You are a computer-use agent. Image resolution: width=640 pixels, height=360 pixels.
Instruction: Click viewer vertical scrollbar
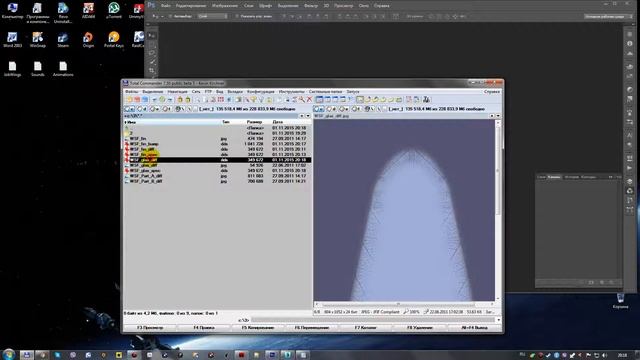coord(498,211)
